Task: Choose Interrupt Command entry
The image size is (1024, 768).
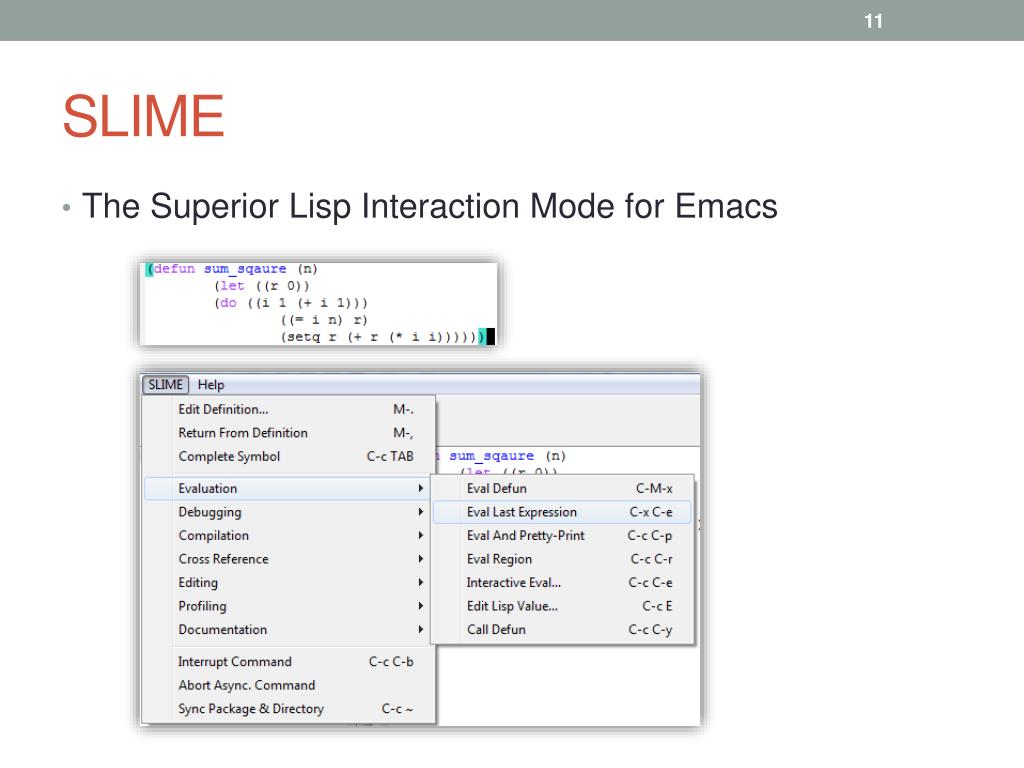Action: tap(289, 662)
